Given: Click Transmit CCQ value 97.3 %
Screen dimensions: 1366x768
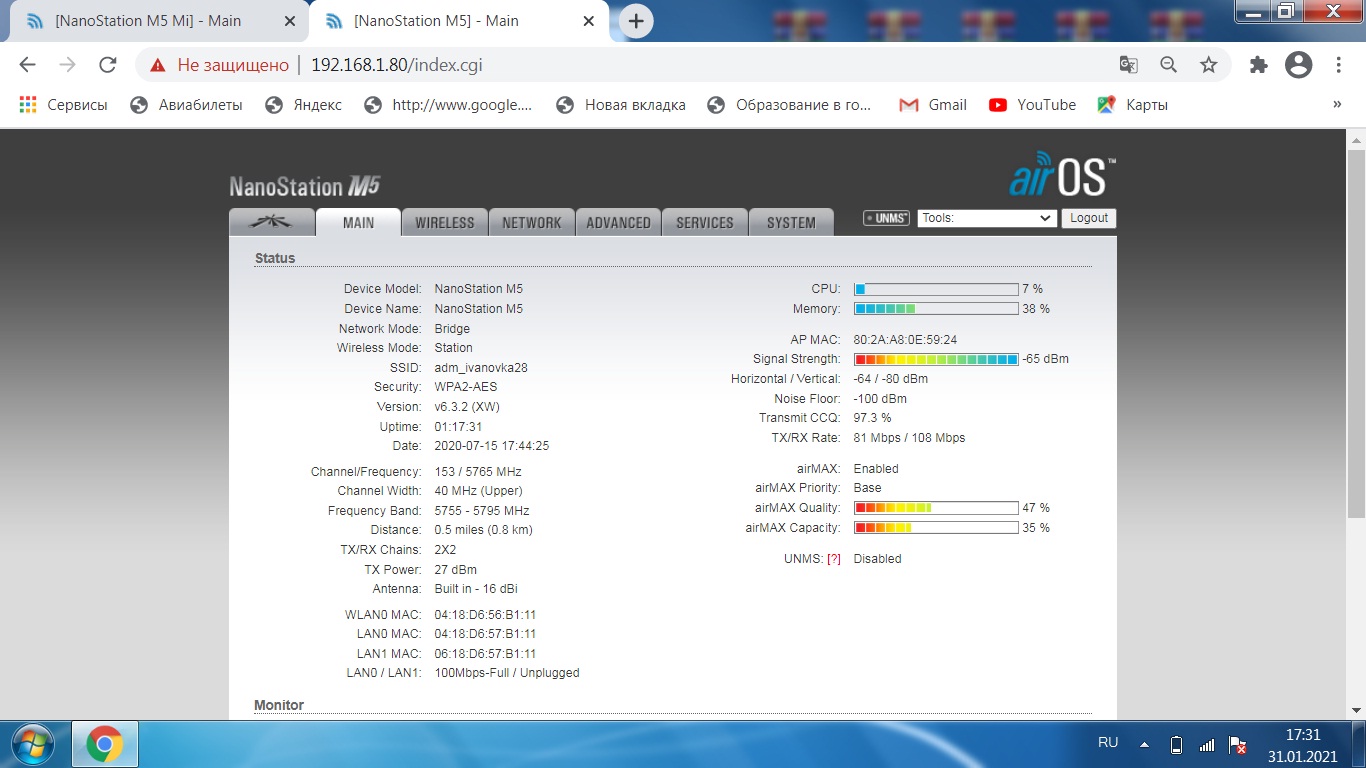Looking at the screenshot, I should (872, 418).
